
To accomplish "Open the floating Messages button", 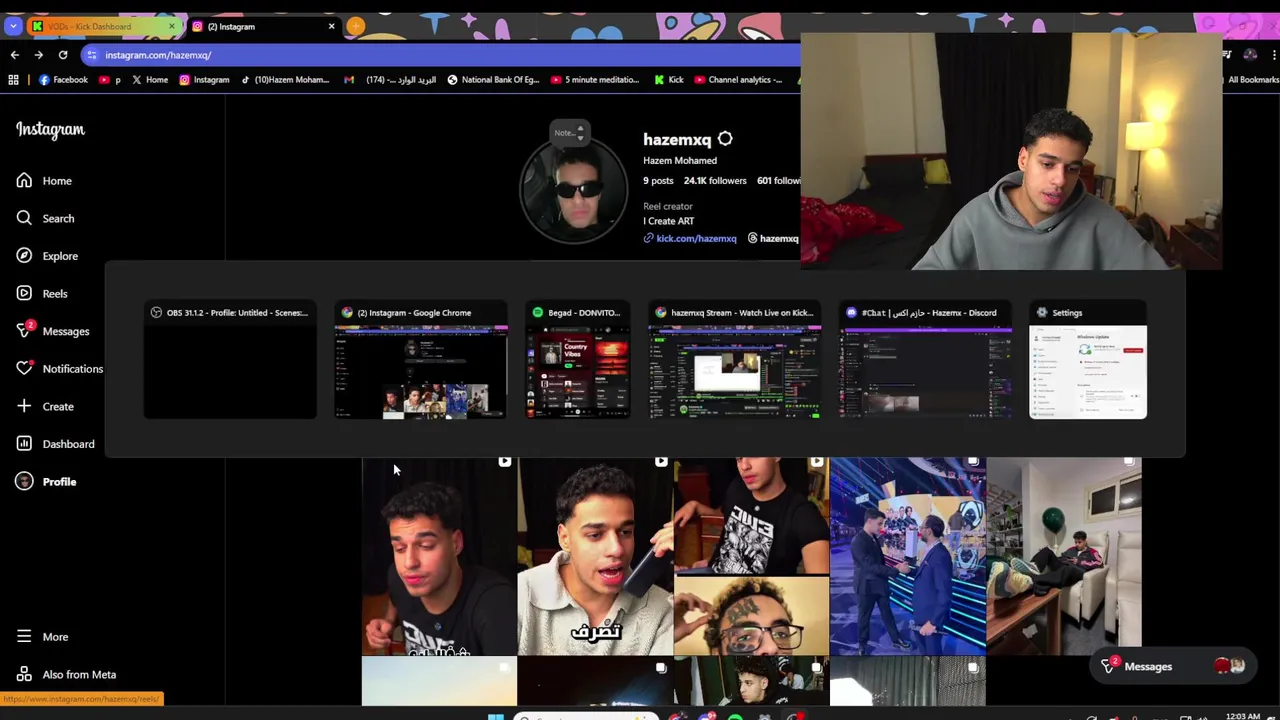I will point(1173,667).
